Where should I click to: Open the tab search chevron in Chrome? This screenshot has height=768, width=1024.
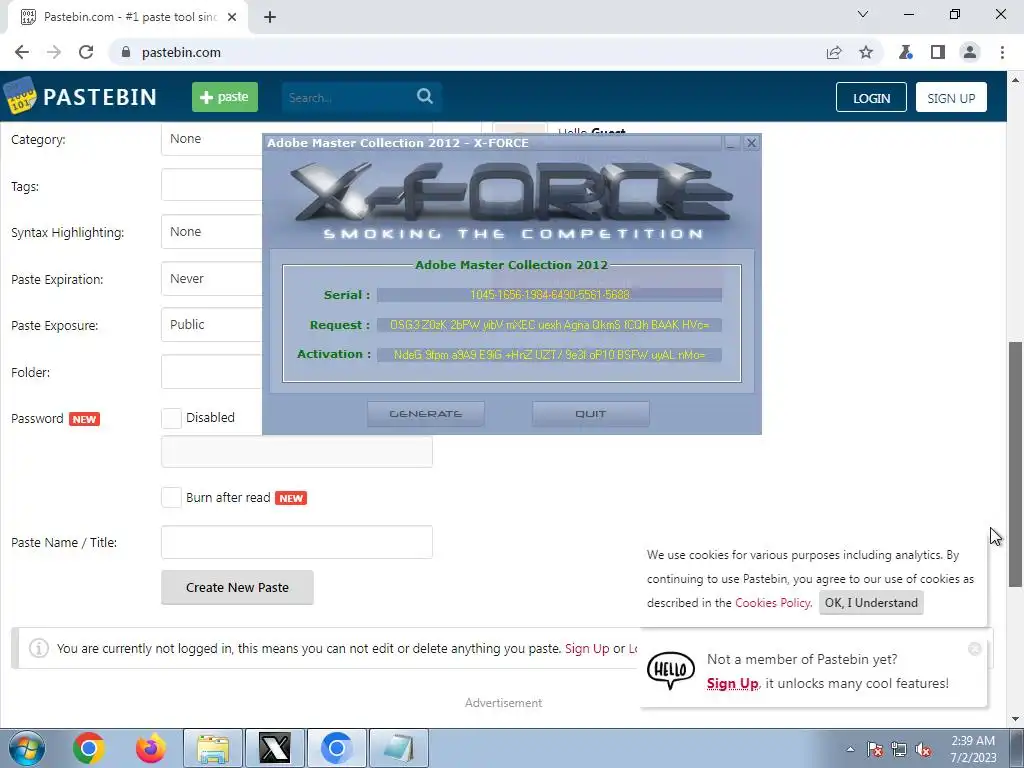[x=863, y=14]
